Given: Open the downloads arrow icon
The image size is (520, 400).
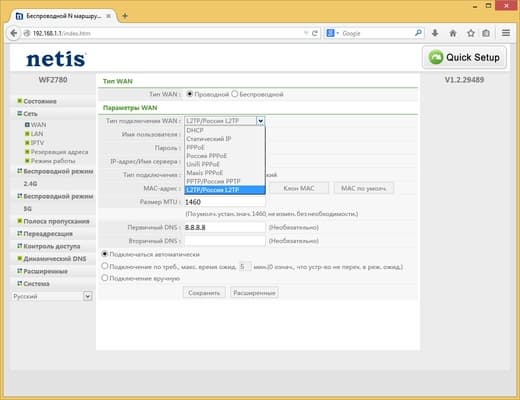Looking at the screenshot, I should [435, 33].
